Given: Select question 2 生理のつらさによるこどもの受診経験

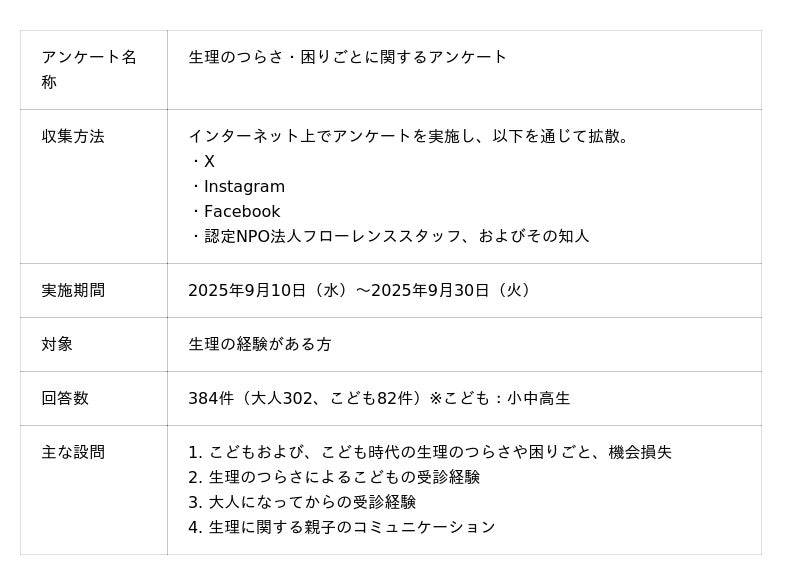Looking at the screenshot, I should click(334, 478).
